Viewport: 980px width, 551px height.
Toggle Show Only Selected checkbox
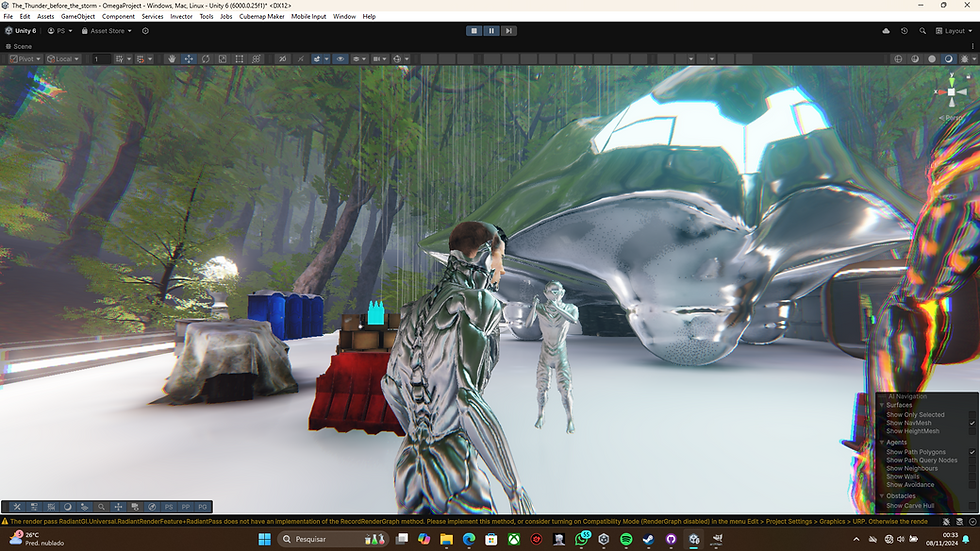coord(972,415)
